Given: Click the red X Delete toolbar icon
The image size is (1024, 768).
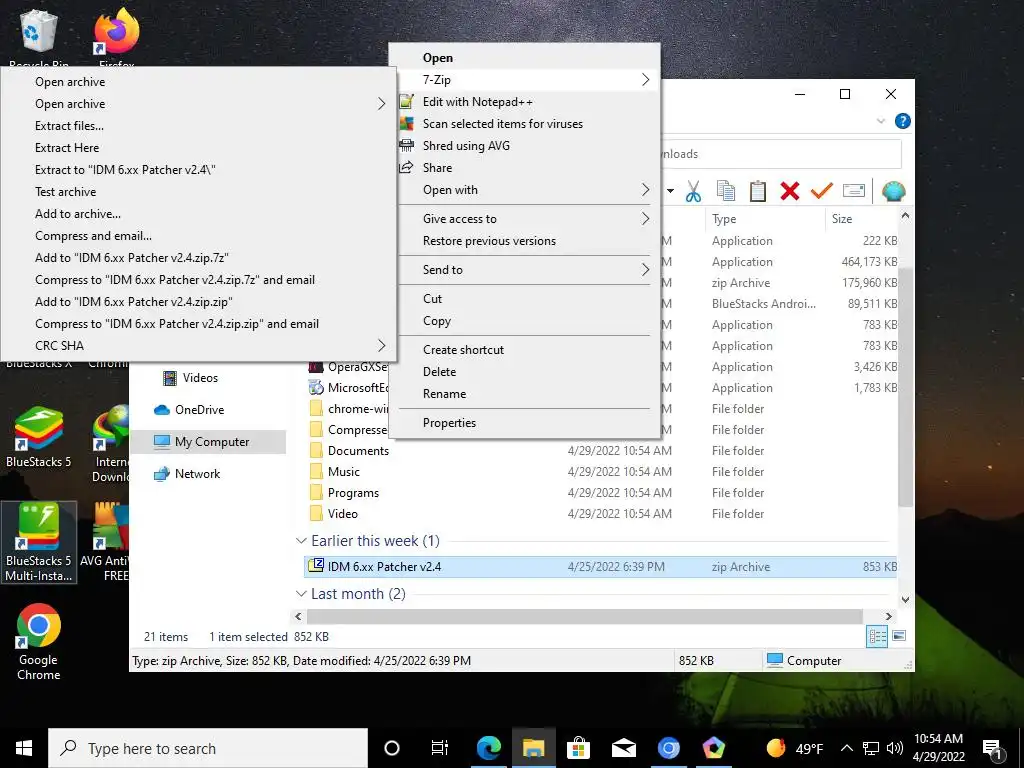Looking at the screenshot, I should (790, 191).
